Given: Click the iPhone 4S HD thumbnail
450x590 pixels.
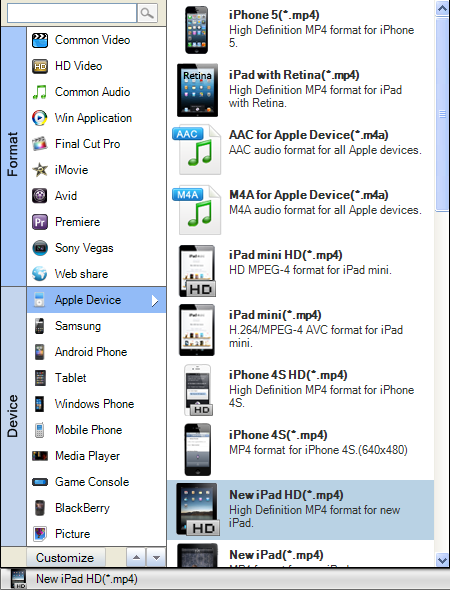Looking at the screenshot, I should [198, 390].
